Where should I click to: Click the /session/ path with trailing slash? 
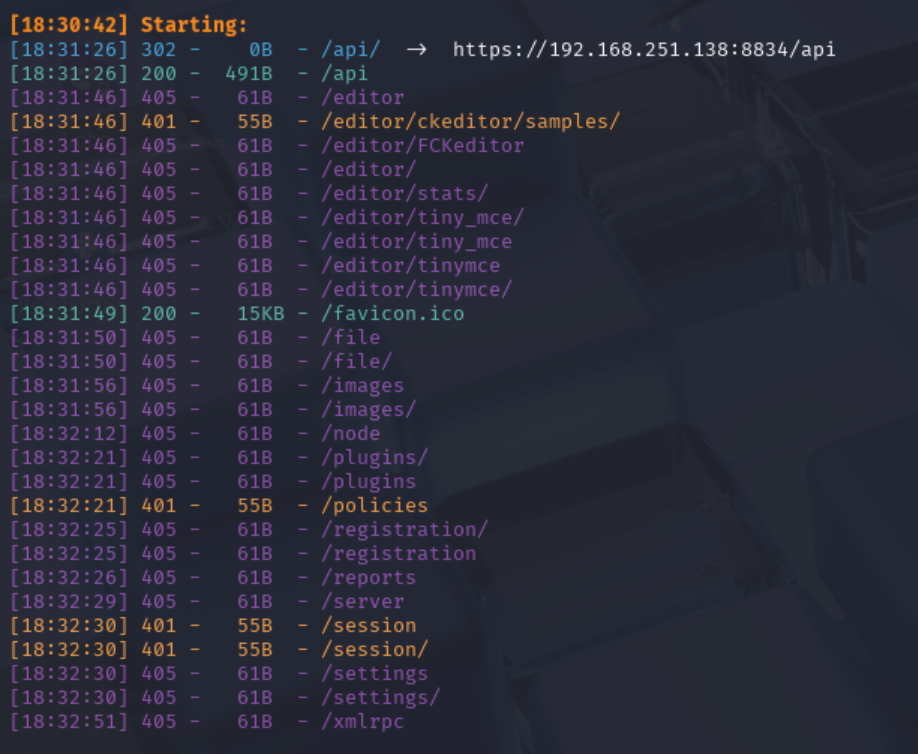[375, 650]
